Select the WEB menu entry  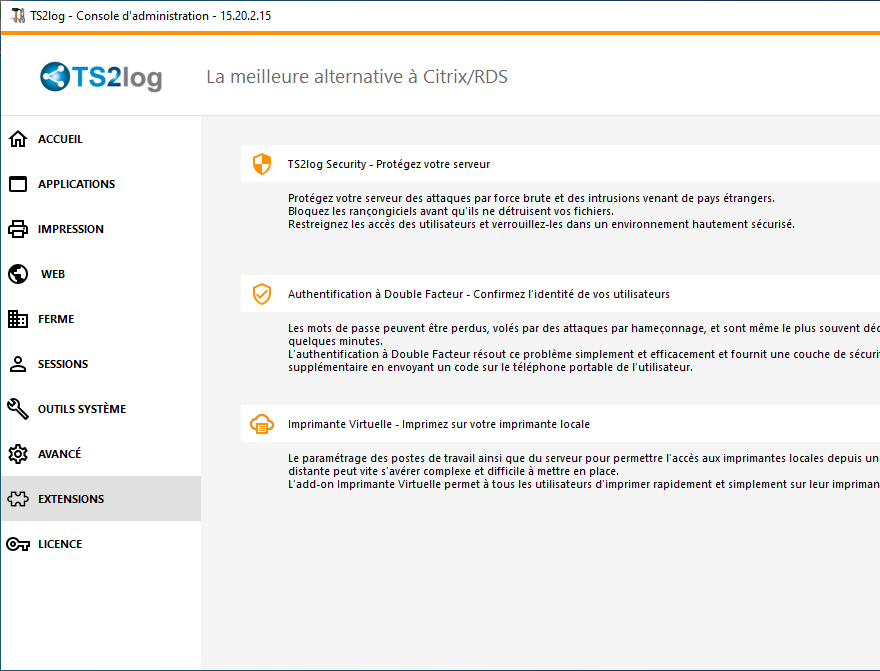tap(101, 274)
